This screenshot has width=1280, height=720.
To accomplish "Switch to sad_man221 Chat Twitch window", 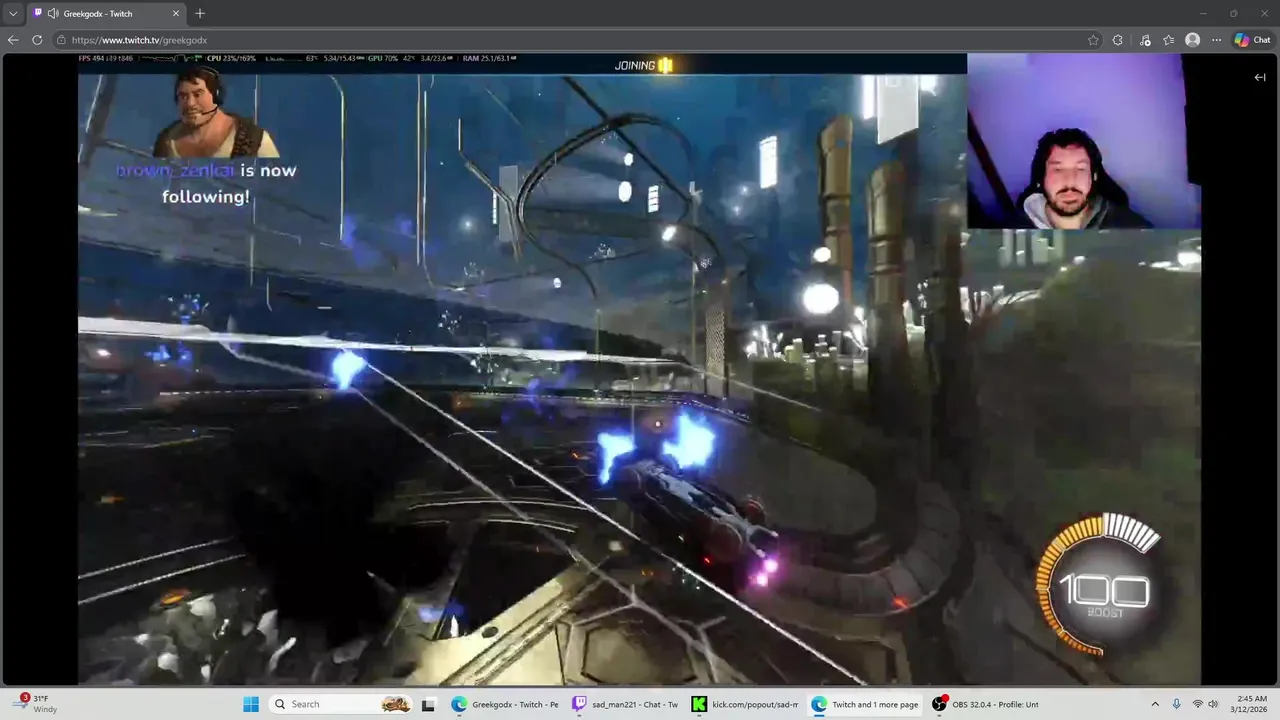I will coord(625,704).
